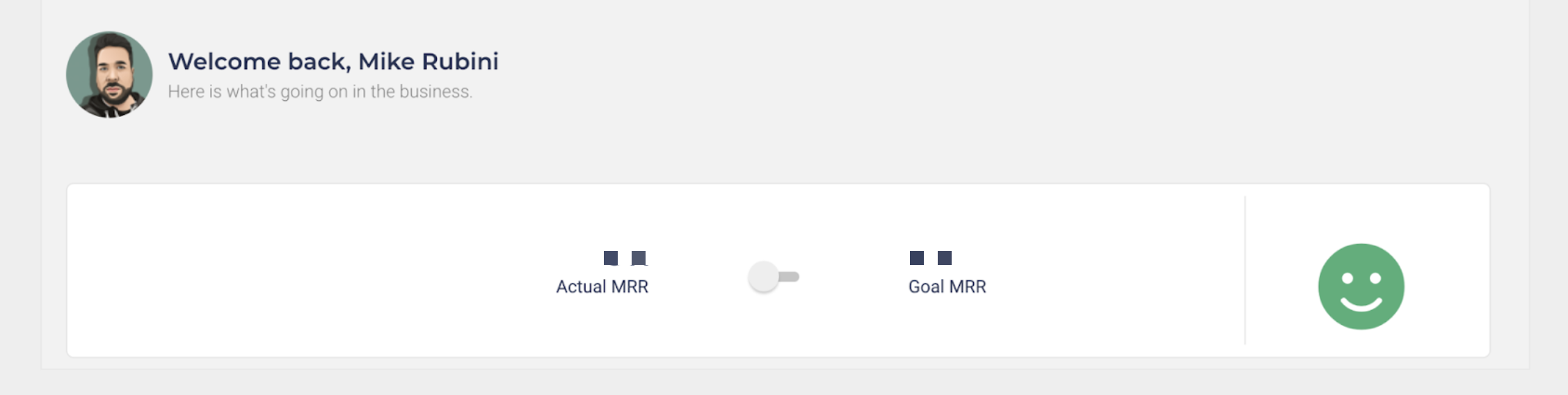Click the first square above Goal MRR

tap(917, 258)
